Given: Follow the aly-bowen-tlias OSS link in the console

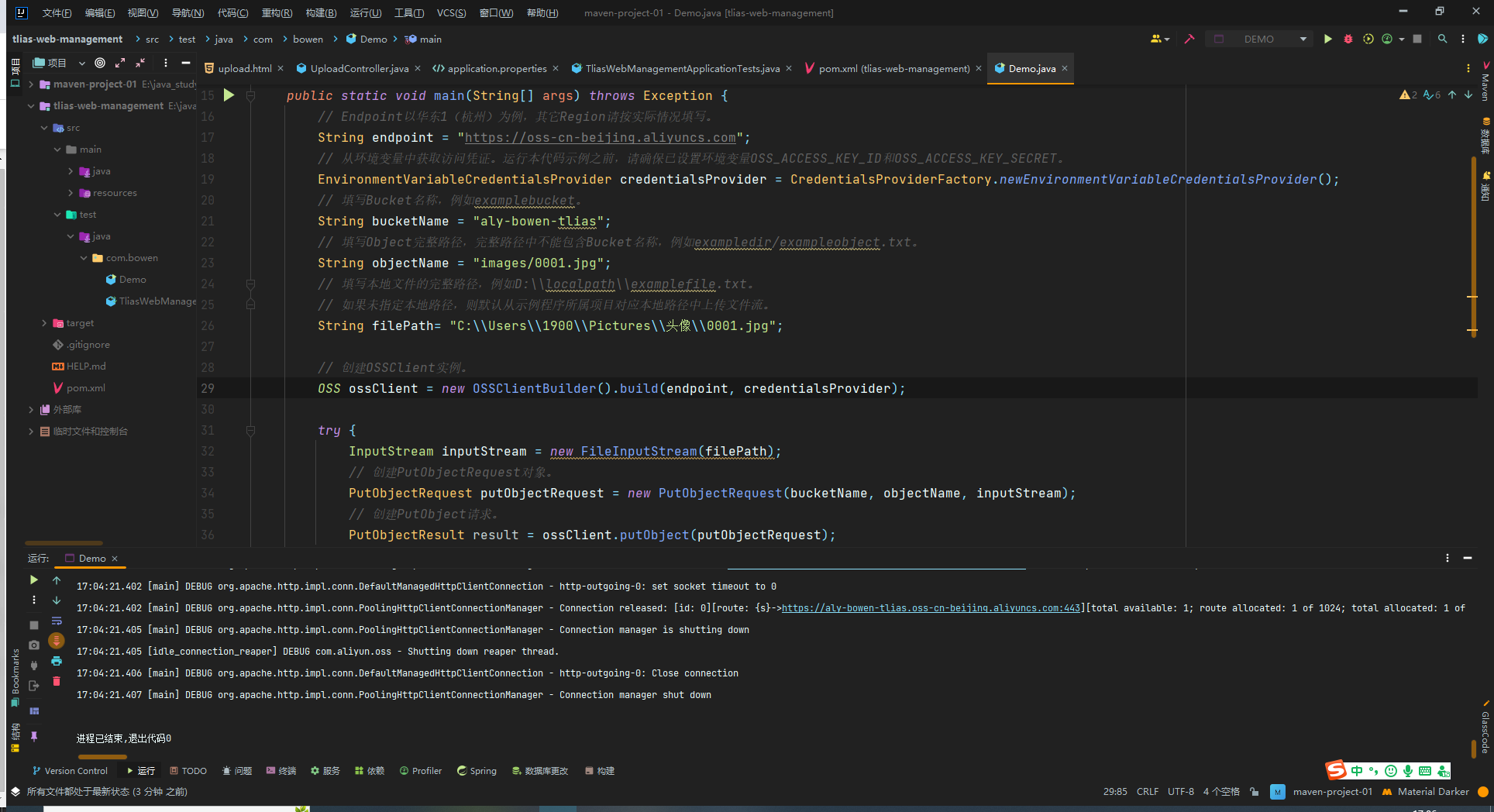Looking at the screenshot, I should [931, 608].
